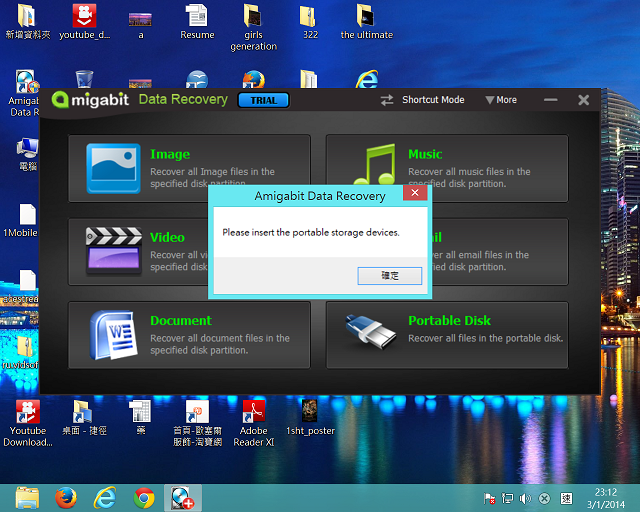Click the input method indicator in tray
Viewport: 640px width, 512px height.
(x=566, y=499)
